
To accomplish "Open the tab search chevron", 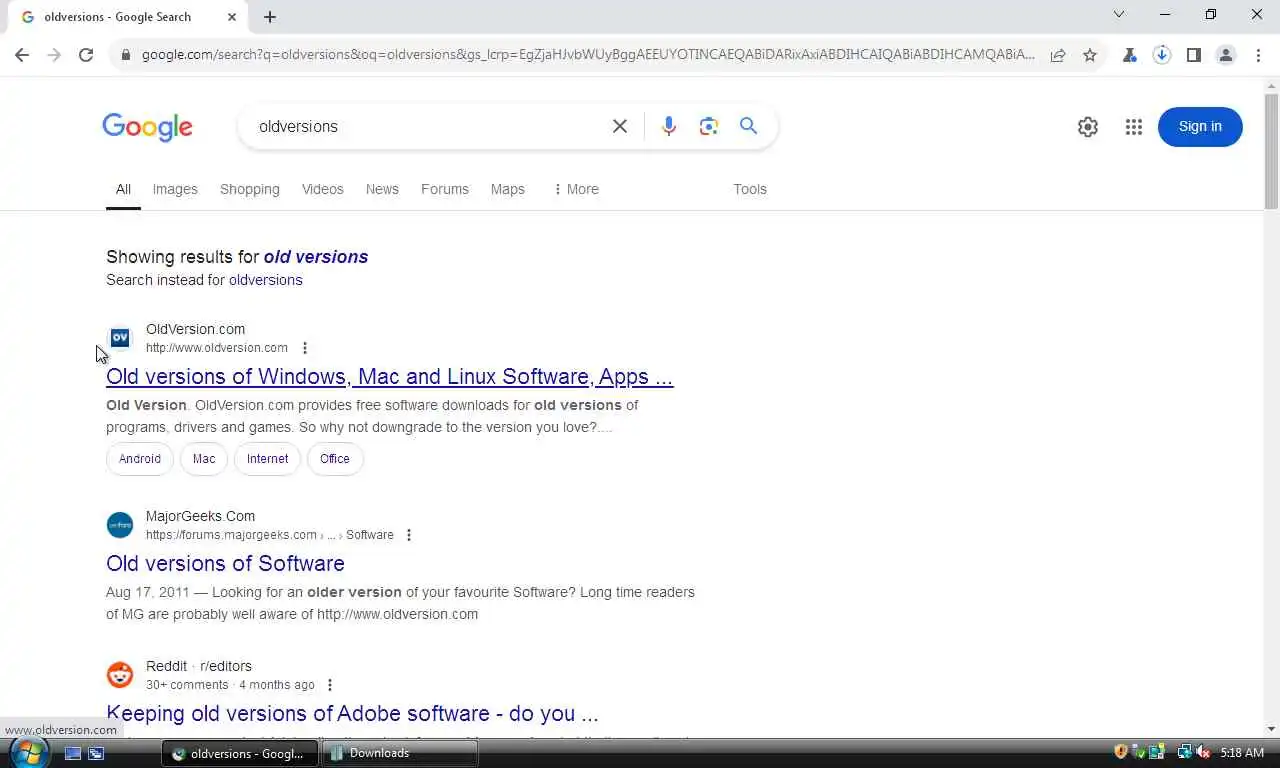I will [x=1119, y=14].
